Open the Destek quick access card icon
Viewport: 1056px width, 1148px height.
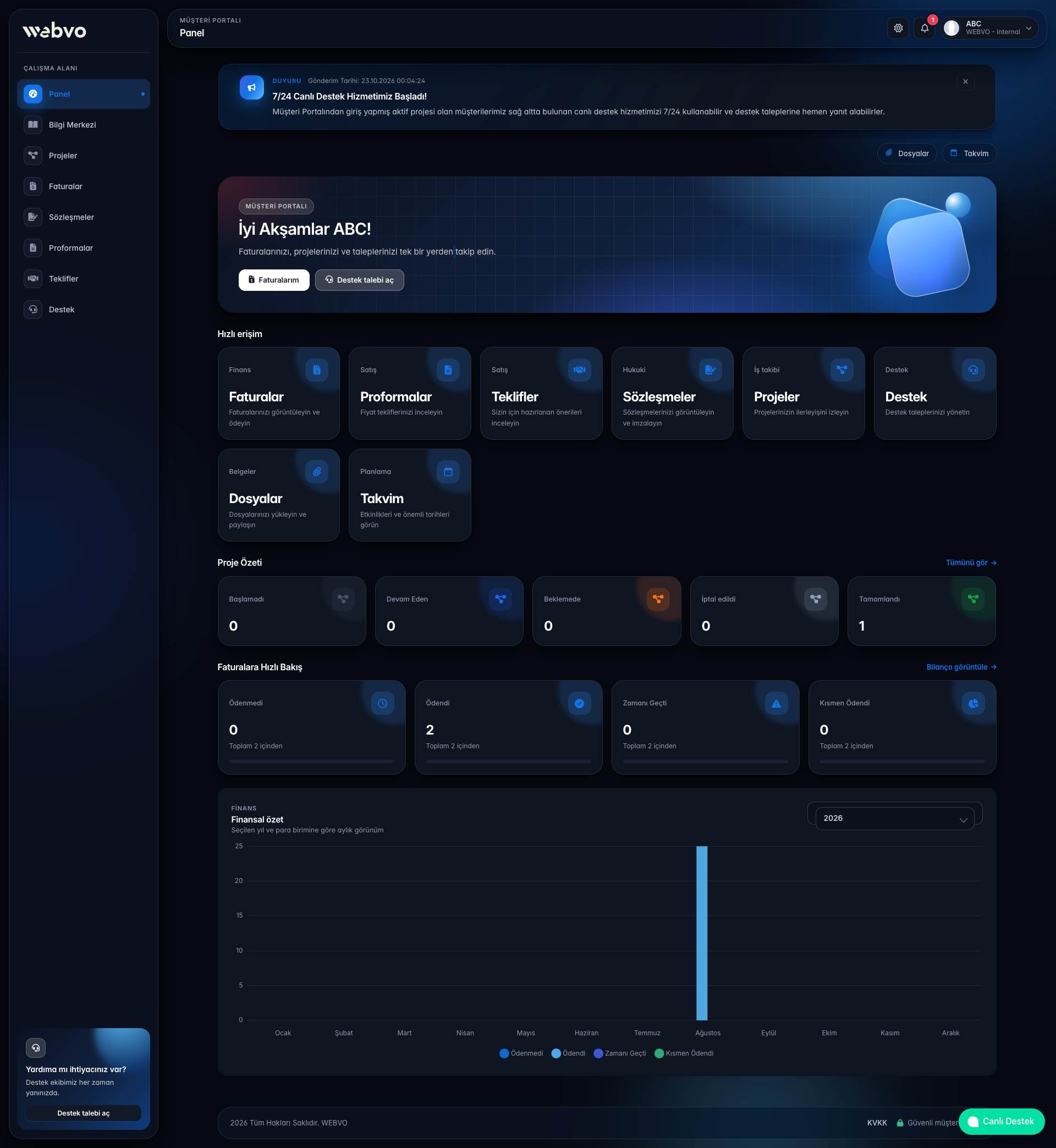tap(973, 370)
